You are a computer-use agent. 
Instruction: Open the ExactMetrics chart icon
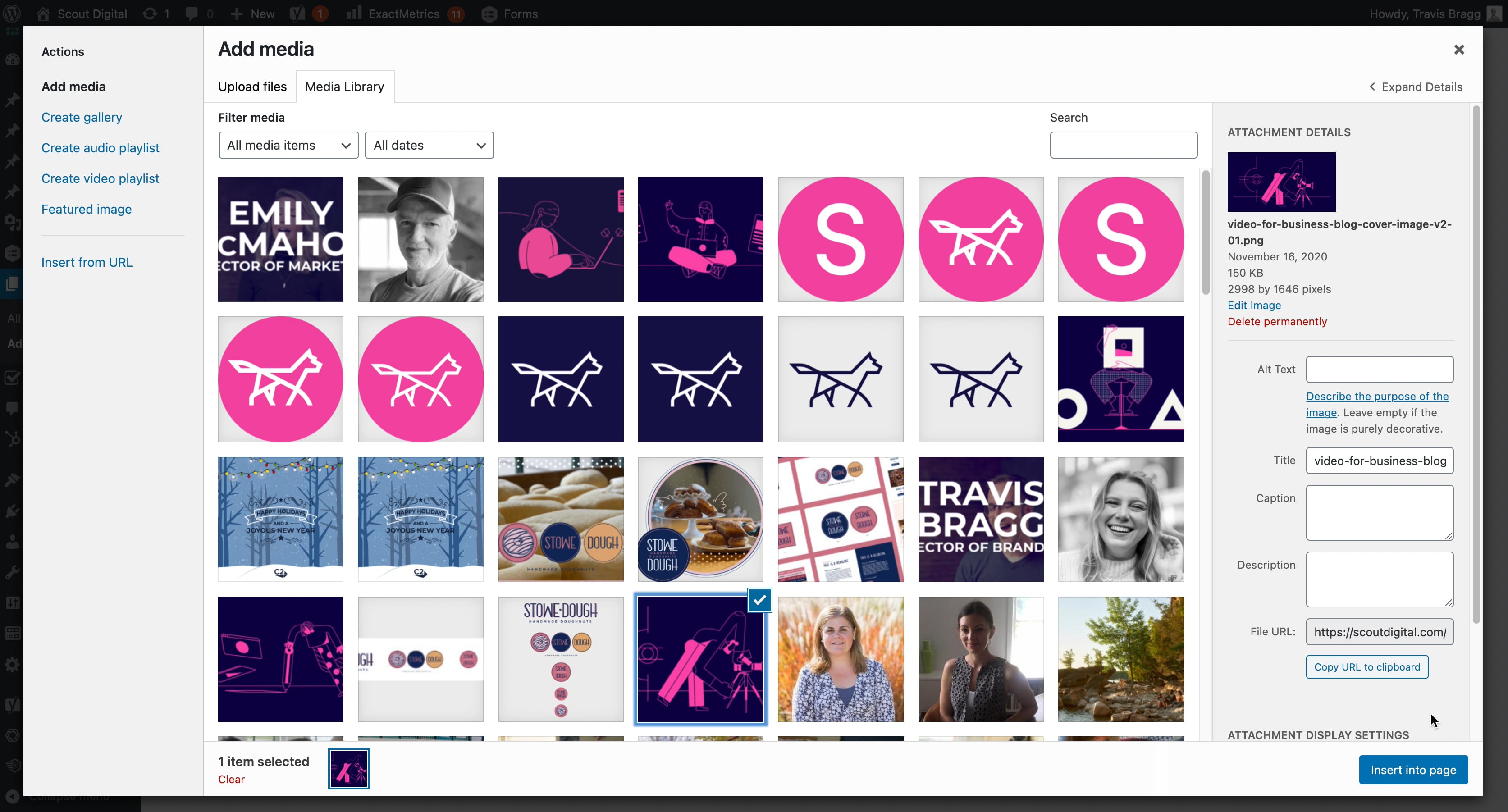click(x=354, y=14)
